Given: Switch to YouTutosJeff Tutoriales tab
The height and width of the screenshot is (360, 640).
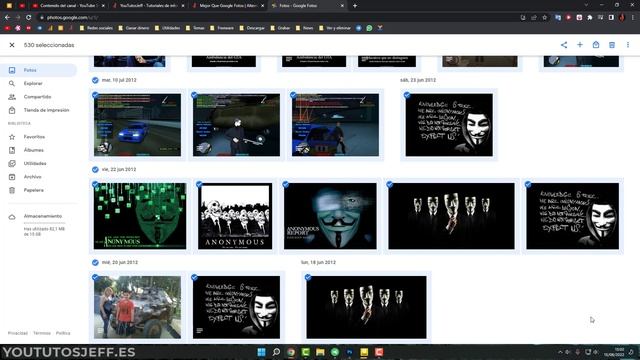Looking at the screenshot, I should [148, 6].
